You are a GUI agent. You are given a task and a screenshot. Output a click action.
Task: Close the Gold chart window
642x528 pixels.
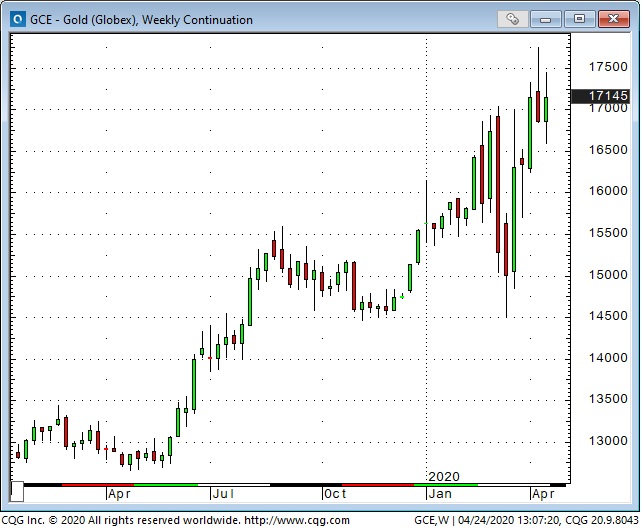[x=613, y=19]
